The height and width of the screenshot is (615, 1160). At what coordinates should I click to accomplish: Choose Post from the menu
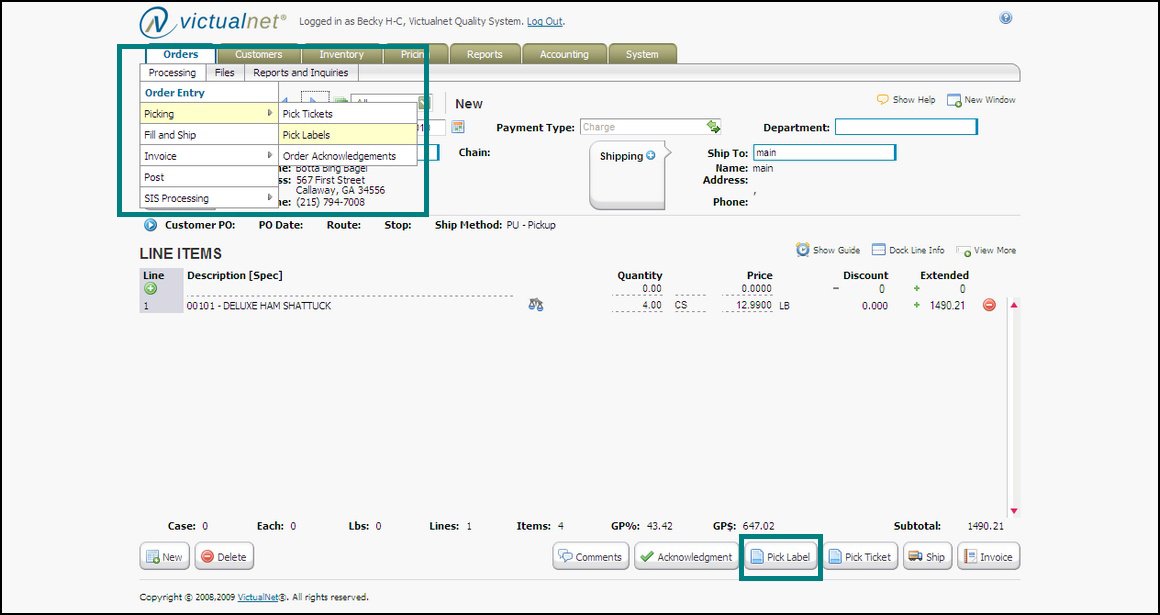[209, 177]
